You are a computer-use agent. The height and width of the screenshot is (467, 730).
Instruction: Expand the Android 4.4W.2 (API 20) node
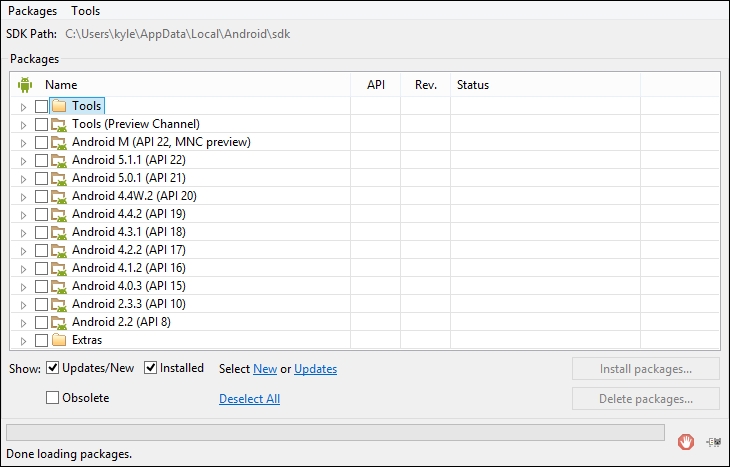23,197
